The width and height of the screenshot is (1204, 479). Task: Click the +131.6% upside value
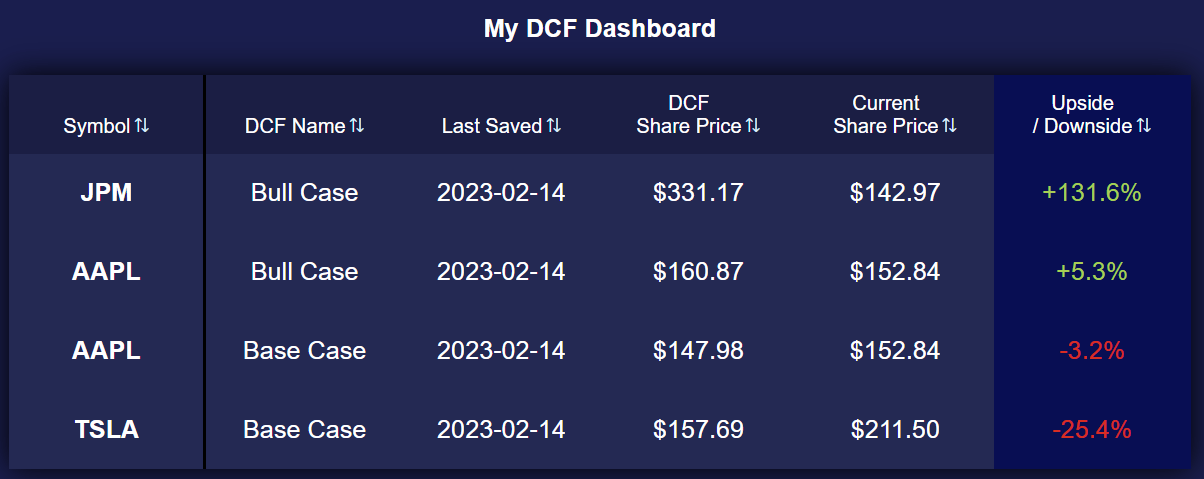[1092, 193]
